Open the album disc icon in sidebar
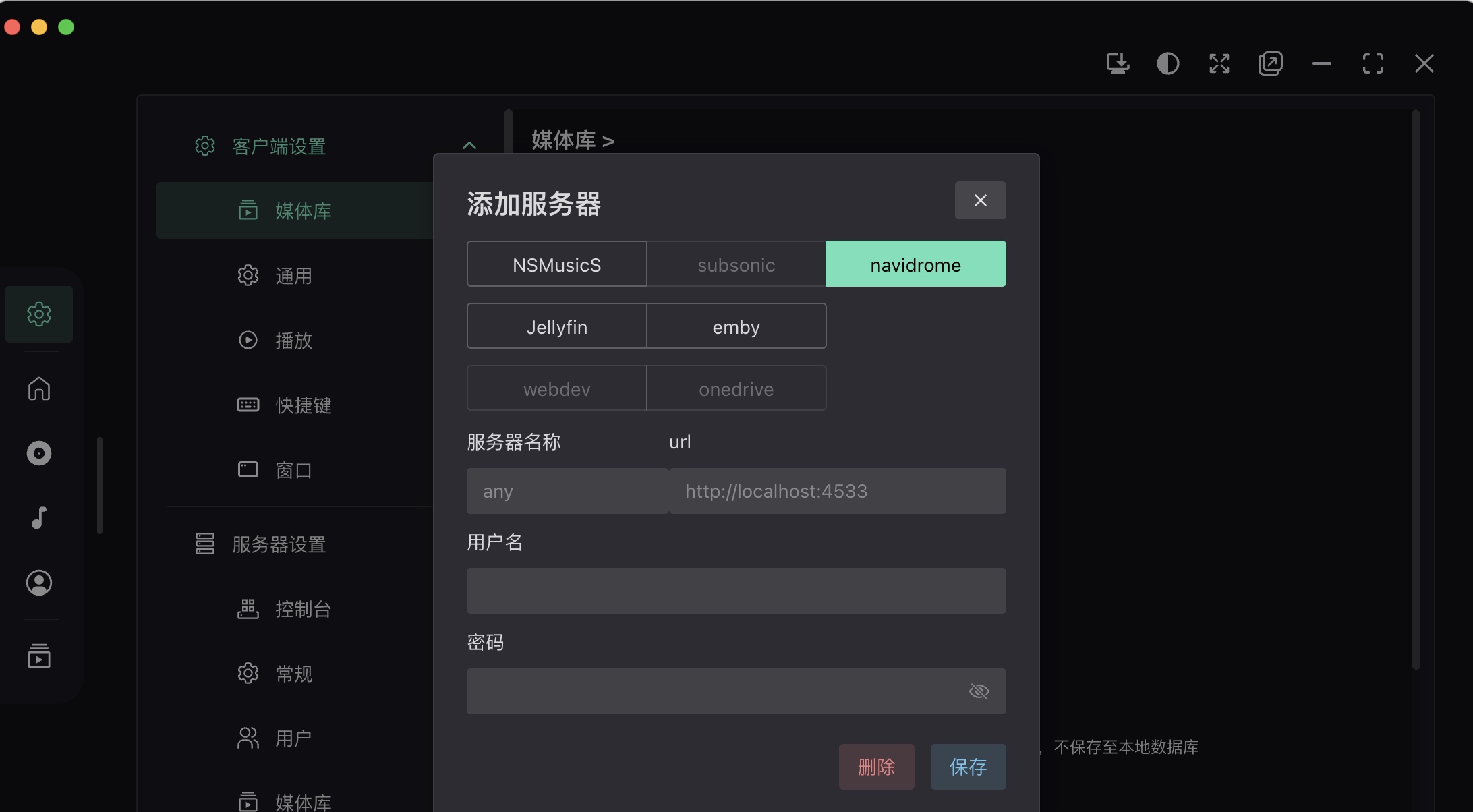 (x=38, y=453)
